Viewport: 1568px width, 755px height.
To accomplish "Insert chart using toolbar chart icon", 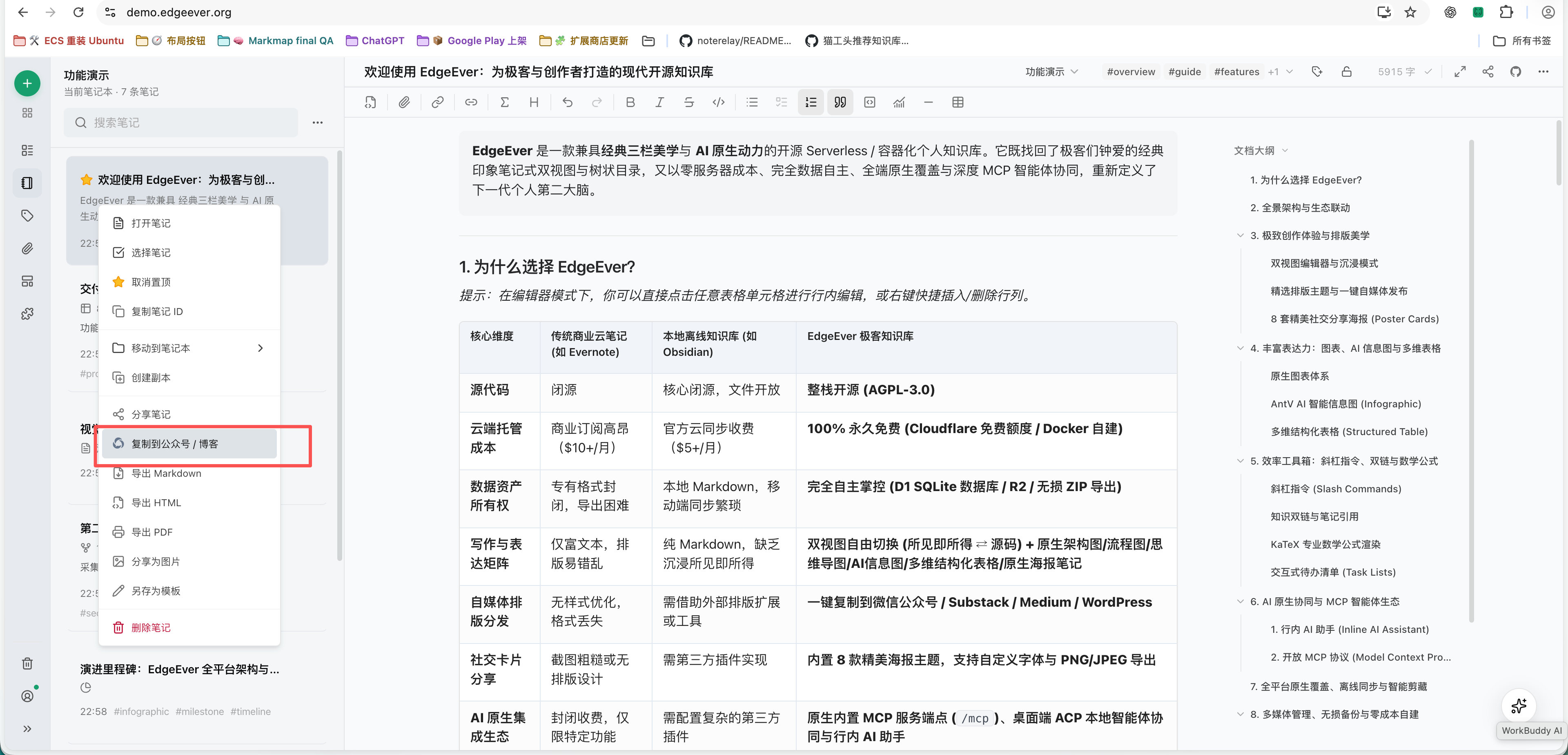I will click(899, 102).
